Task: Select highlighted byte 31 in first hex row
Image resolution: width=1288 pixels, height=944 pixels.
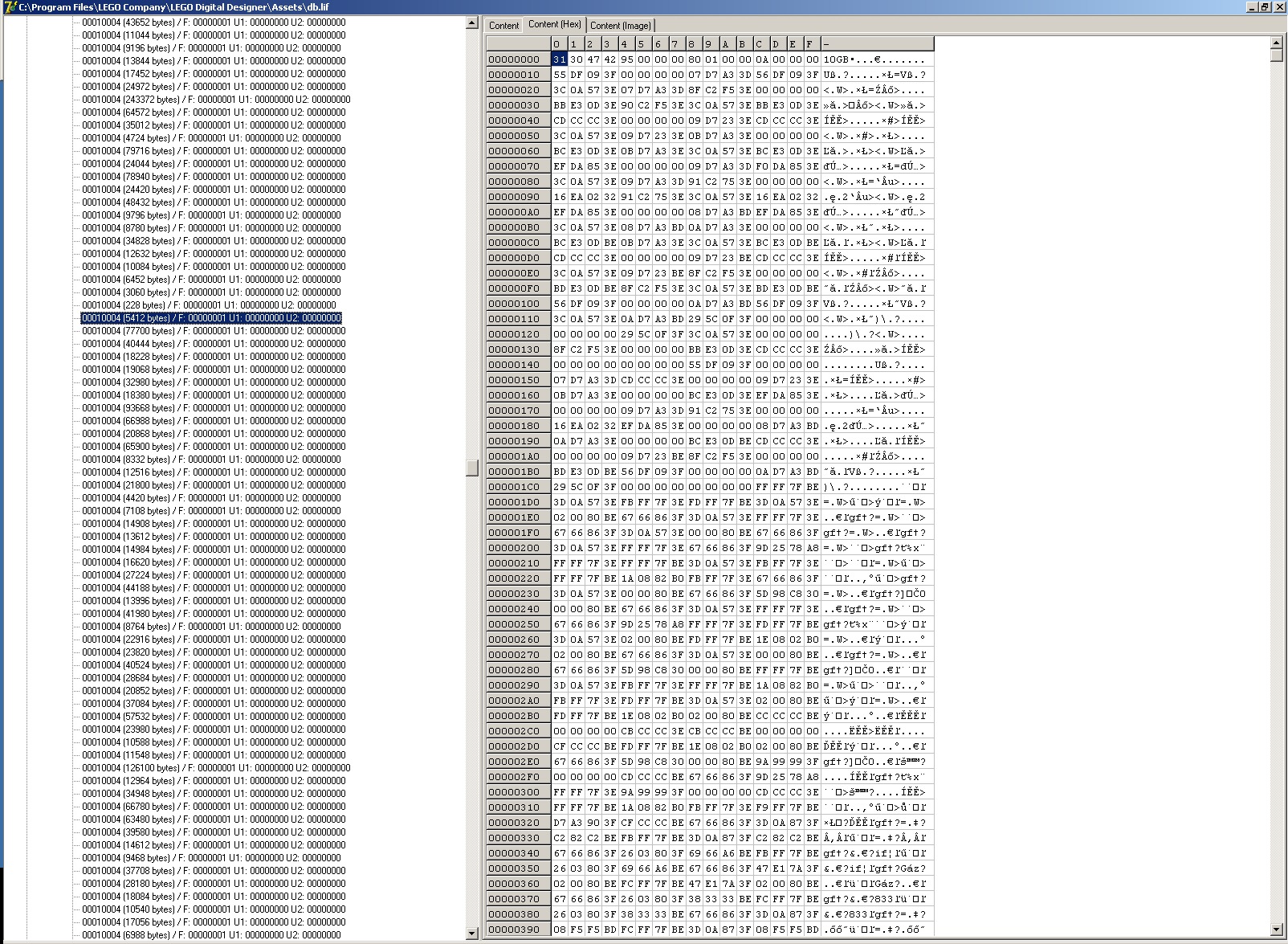Action: pos(560,59)
